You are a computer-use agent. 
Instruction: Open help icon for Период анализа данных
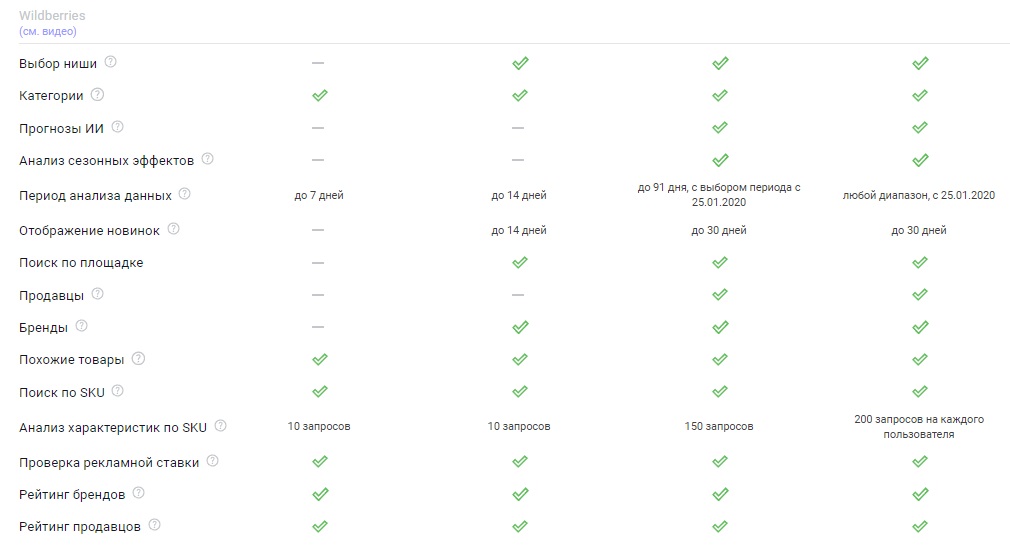184,195
